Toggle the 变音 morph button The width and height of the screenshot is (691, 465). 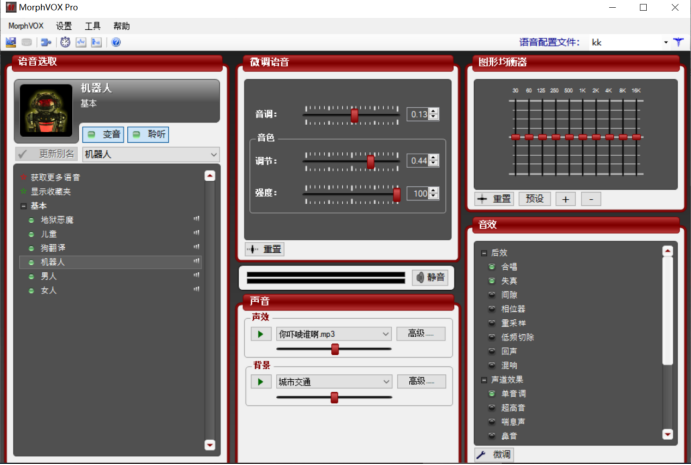[x=103, y=134]
